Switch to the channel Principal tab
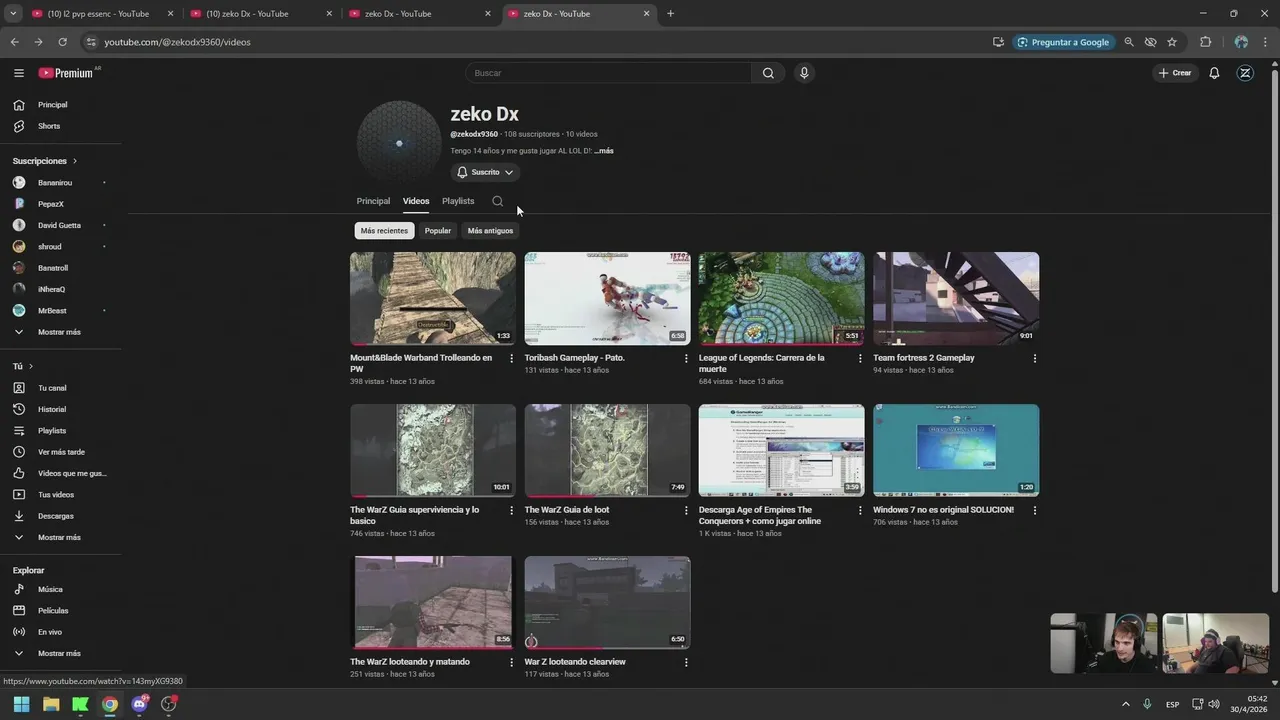 (373, 201)
